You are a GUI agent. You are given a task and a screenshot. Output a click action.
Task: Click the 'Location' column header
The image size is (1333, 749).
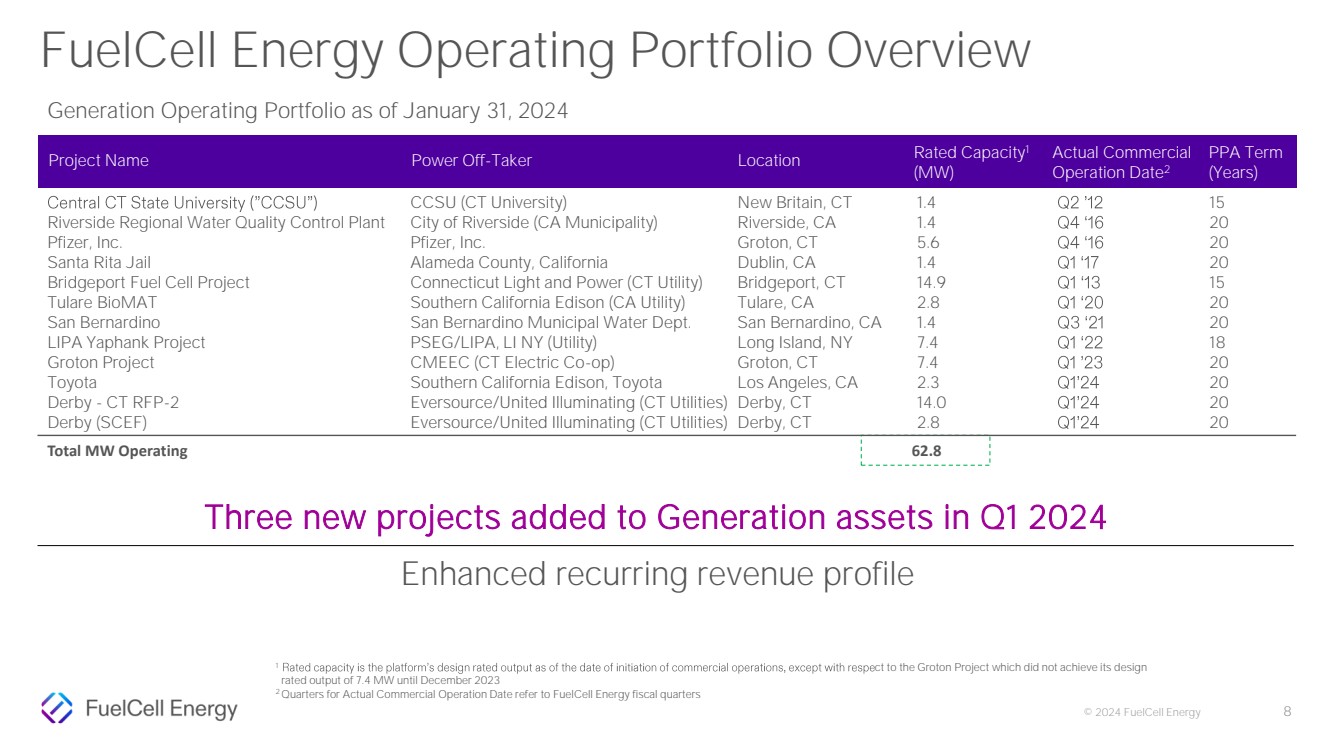coord(769,161)
